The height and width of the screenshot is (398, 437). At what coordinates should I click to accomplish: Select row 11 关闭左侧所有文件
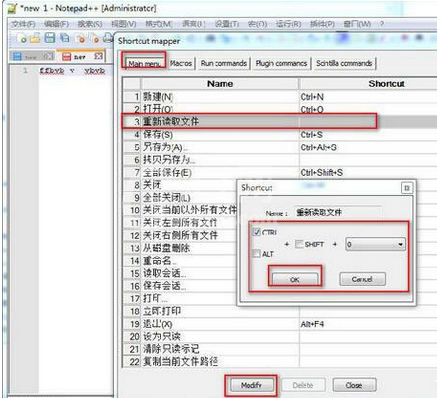[x=179, y=223]
